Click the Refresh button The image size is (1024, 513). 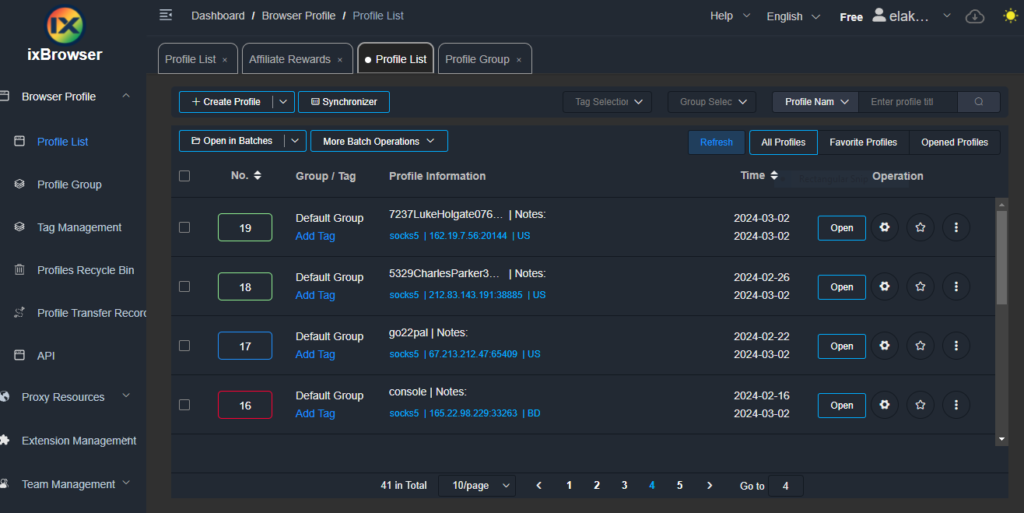click(x=716, y=142)
